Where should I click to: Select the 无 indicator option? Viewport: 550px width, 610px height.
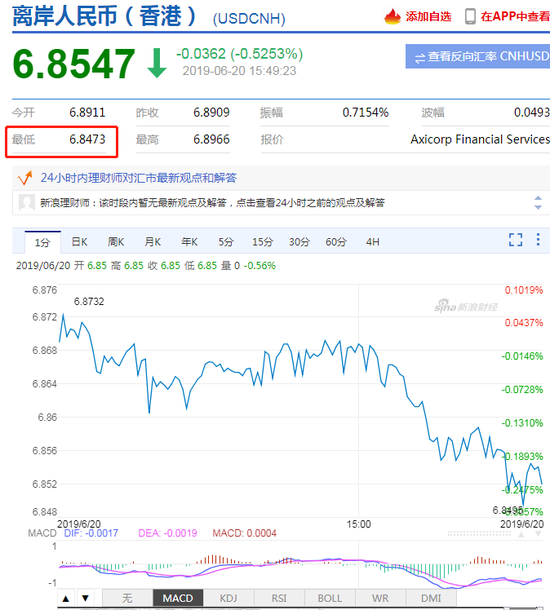pyautogui.click(x=127, y=598)
